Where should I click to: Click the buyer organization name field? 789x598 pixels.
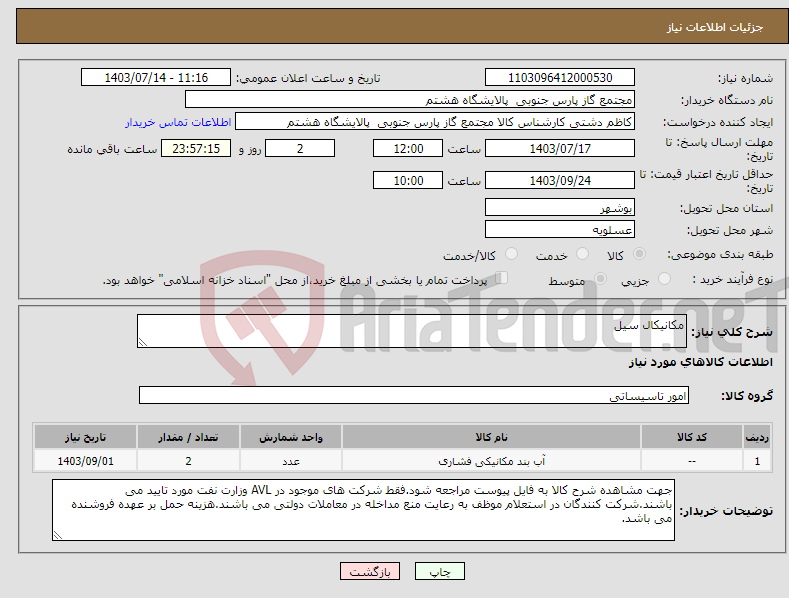coord(410,100)
